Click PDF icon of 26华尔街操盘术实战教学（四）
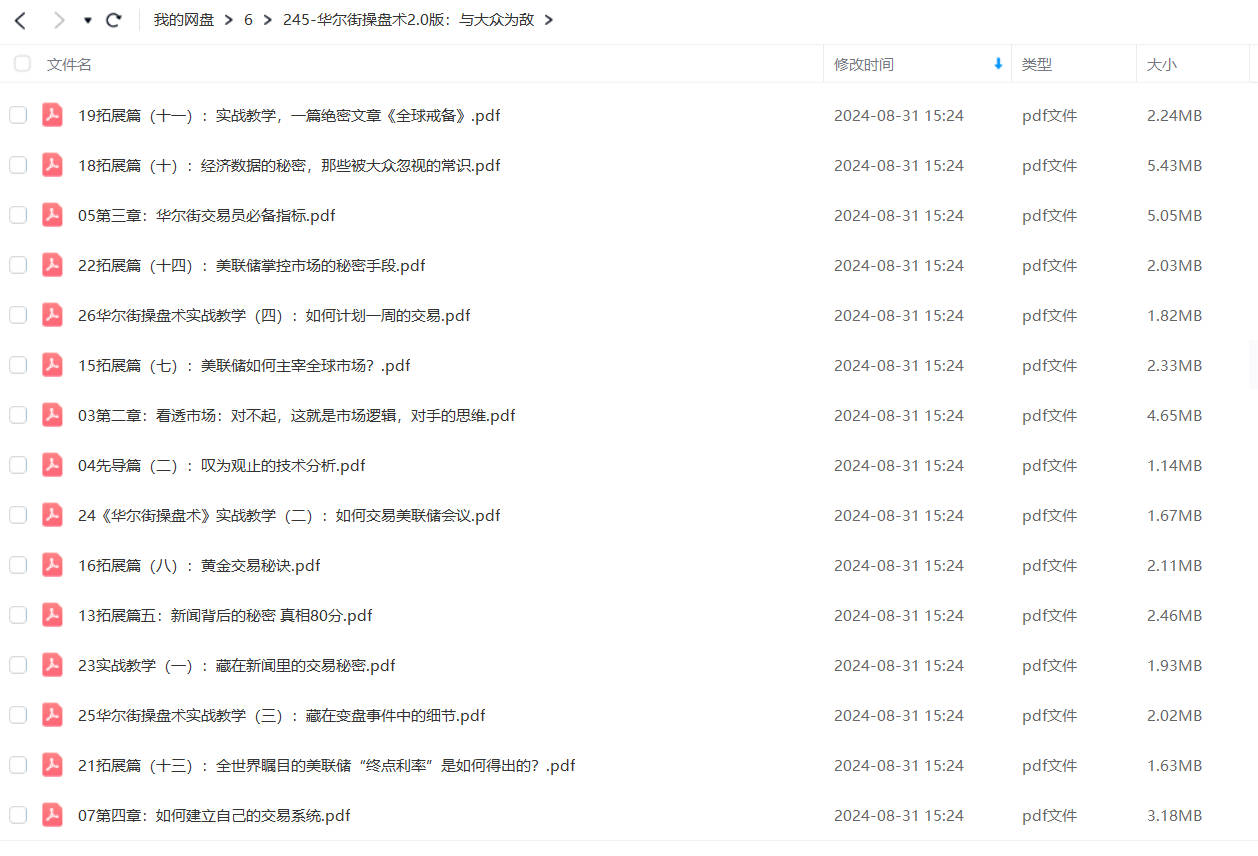The width and height of the screenshot is (1258, 856). (x=52, y=315)
